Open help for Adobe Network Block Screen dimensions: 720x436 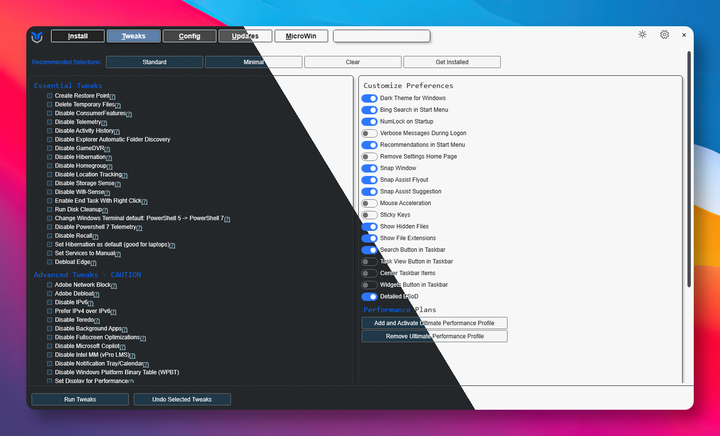coord(114,285)
